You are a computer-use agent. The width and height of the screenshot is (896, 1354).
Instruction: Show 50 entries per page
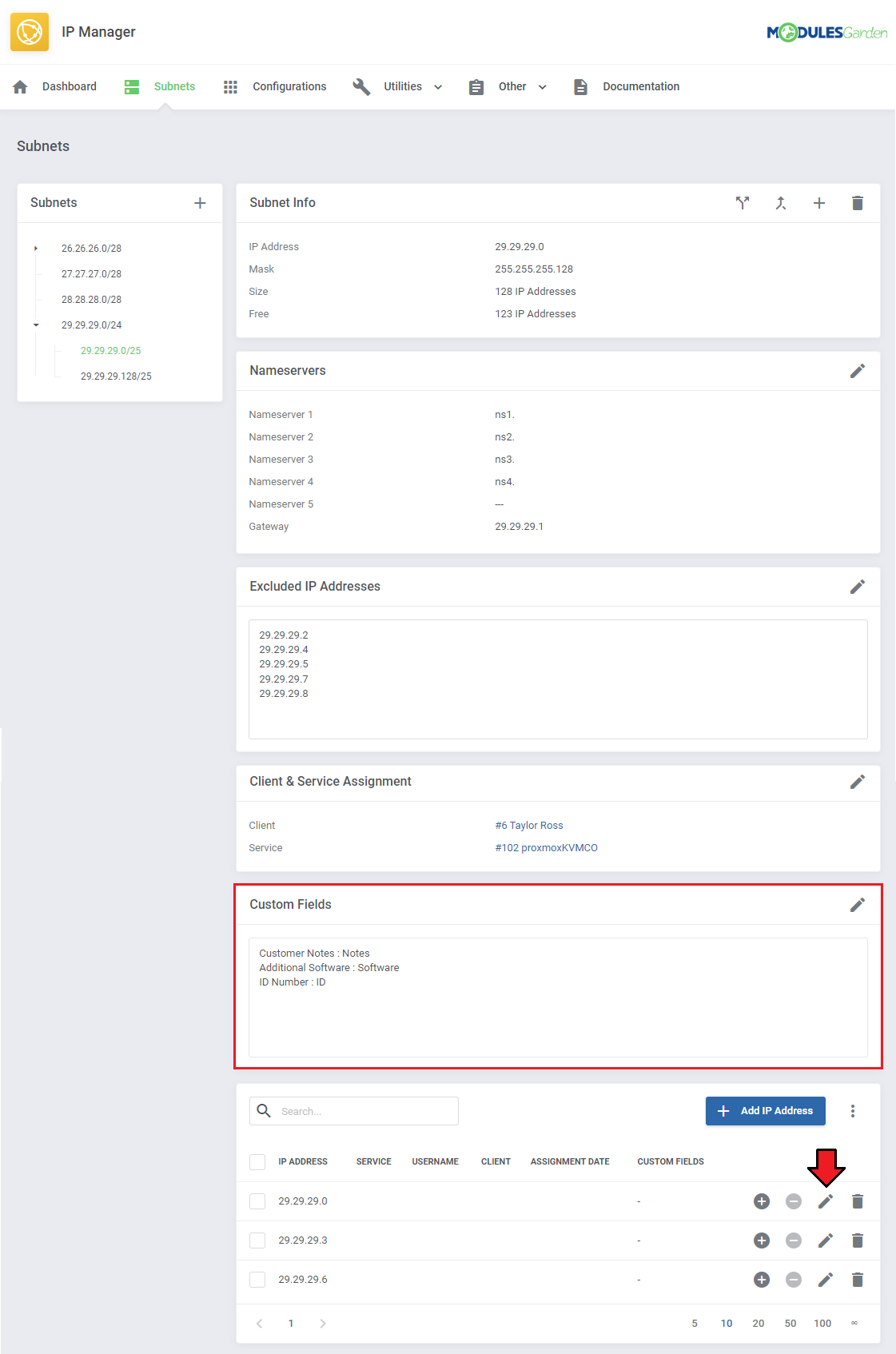coord(790,1324)
